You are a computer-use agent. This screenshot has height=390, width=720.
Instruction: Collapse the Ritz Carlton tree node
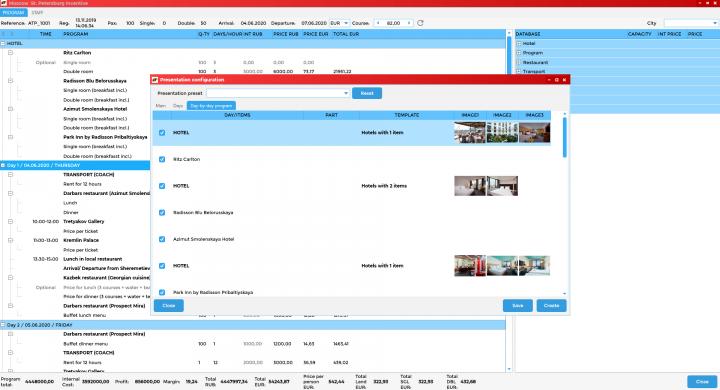pyautogui.click(x=10, y=53)
